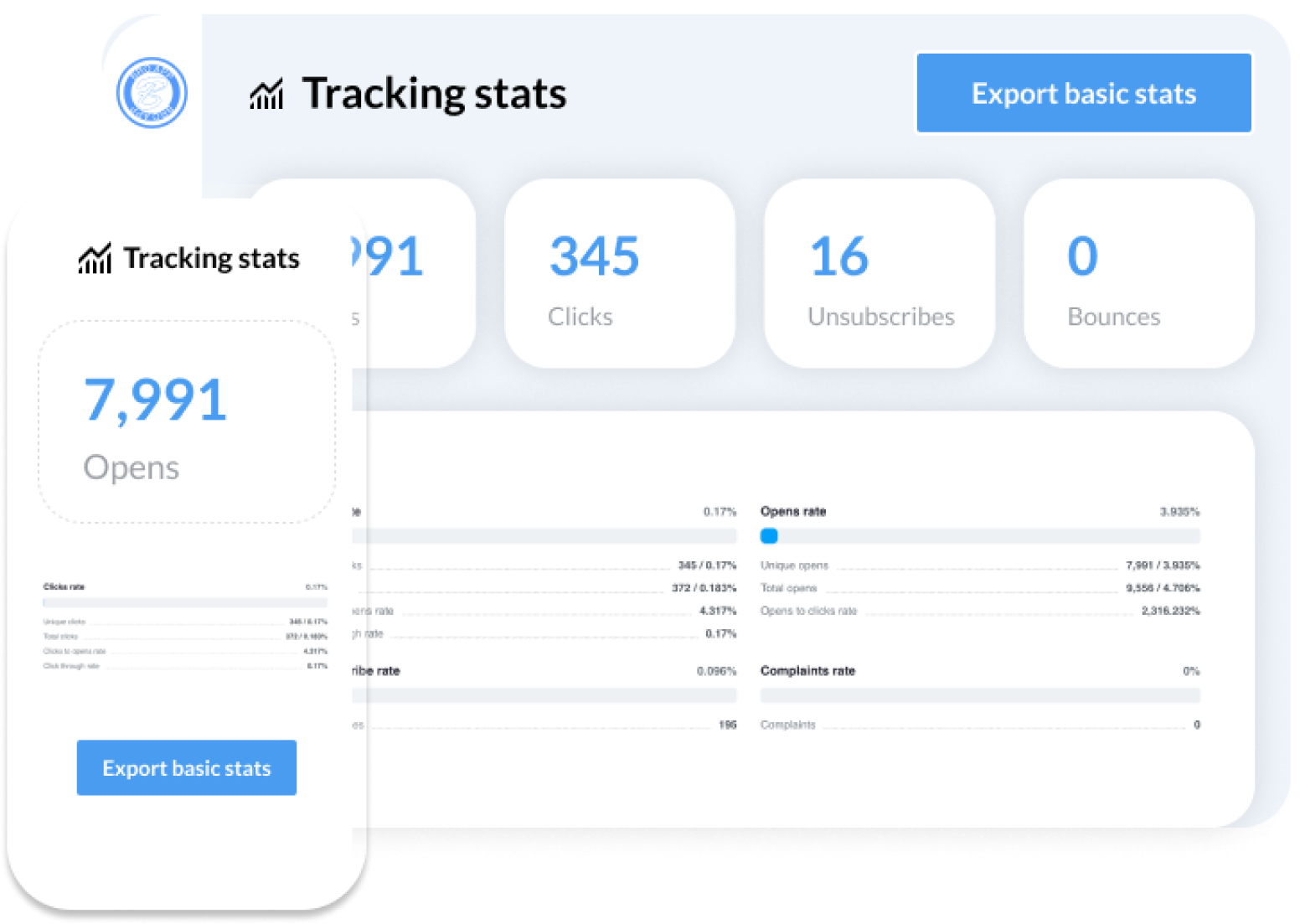Select the Unique opens row
The image size is (1305, 924).
pos(979,565)
